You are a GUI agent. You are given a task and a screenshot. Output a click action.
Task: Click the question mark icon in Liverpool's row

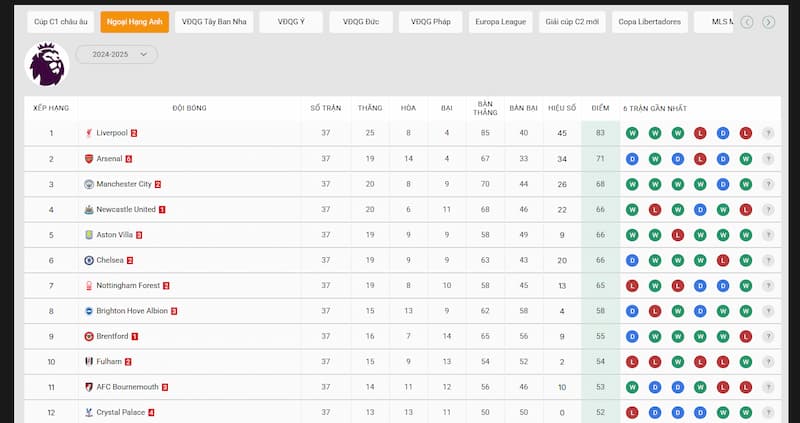click(x=768, y=133)
